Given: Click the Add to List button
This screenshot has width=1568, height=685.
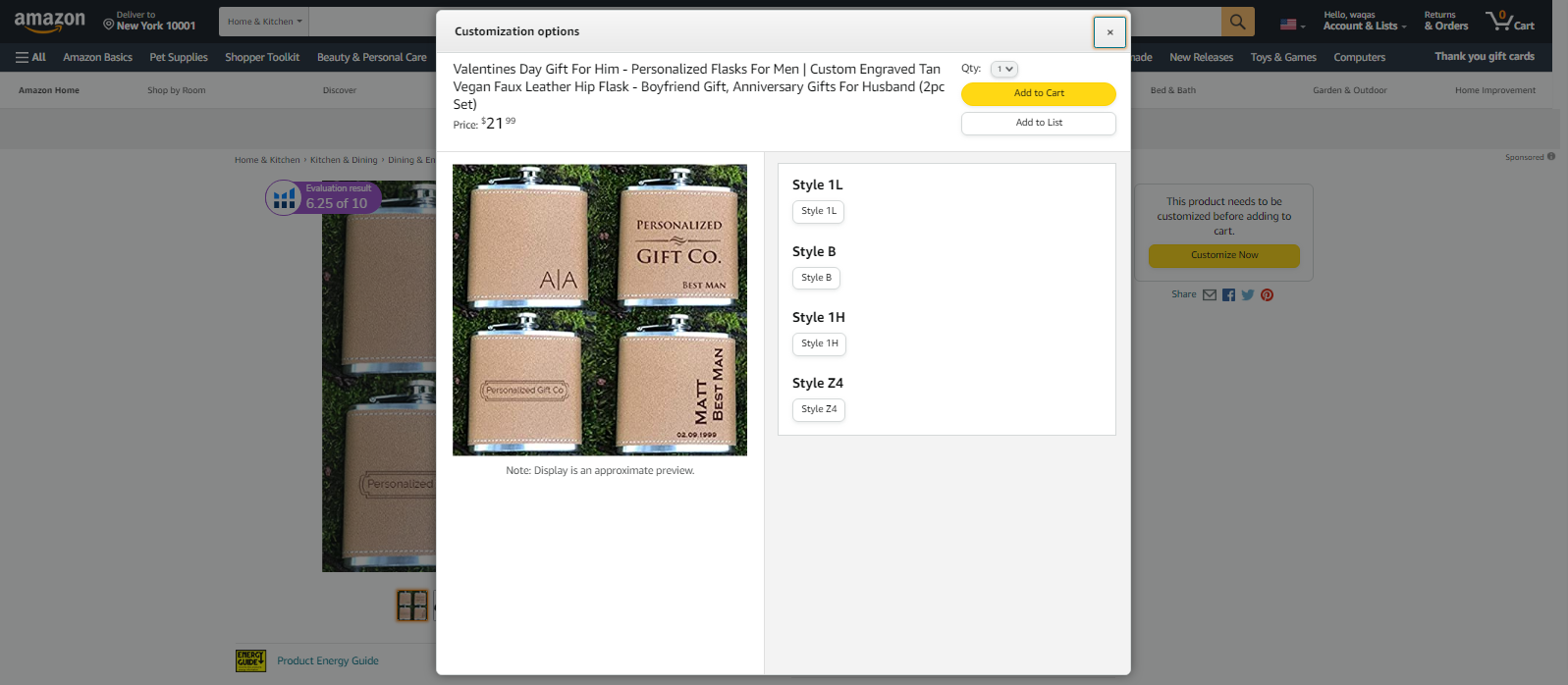Looking at the screenshot, I should [x=1039, y=123].
